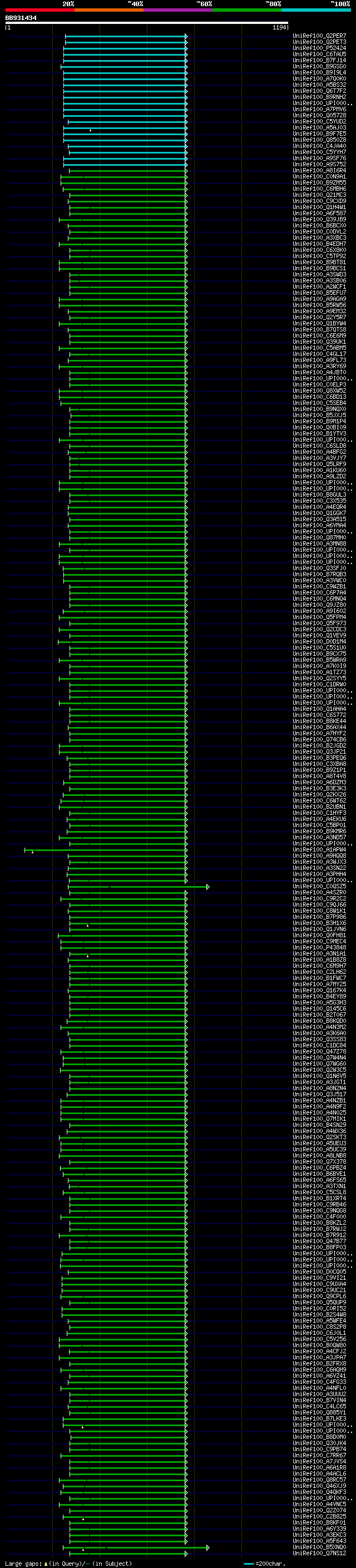Click hit UniRef100_C6M9H7

(319, 966)
